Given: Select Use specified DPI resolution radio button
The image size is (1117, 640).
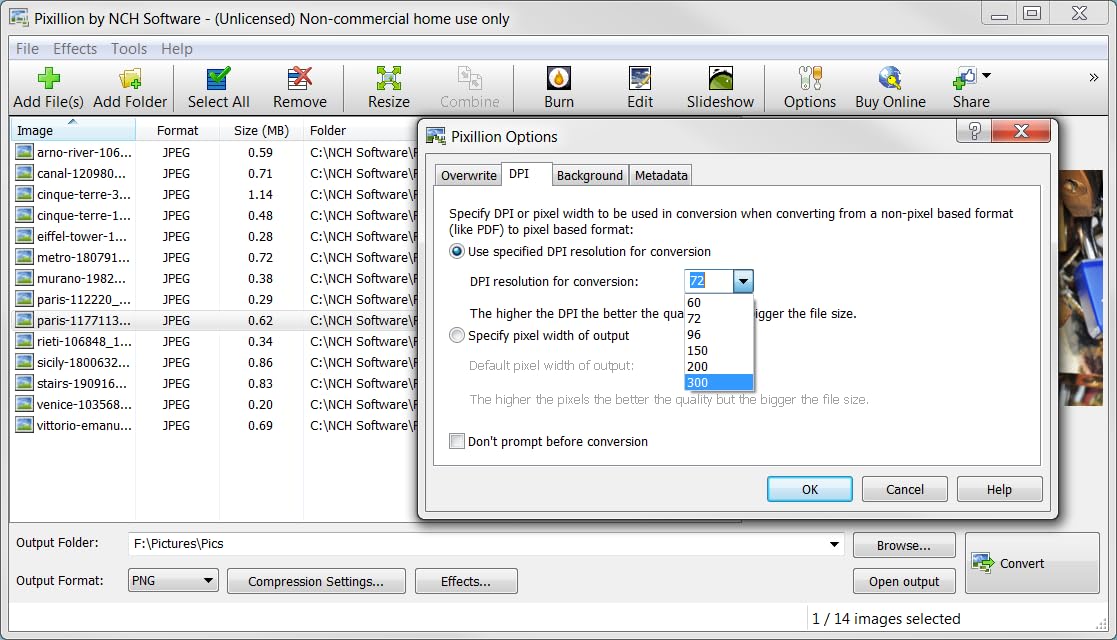Looking at the screenshot, I should coord(457,252).
